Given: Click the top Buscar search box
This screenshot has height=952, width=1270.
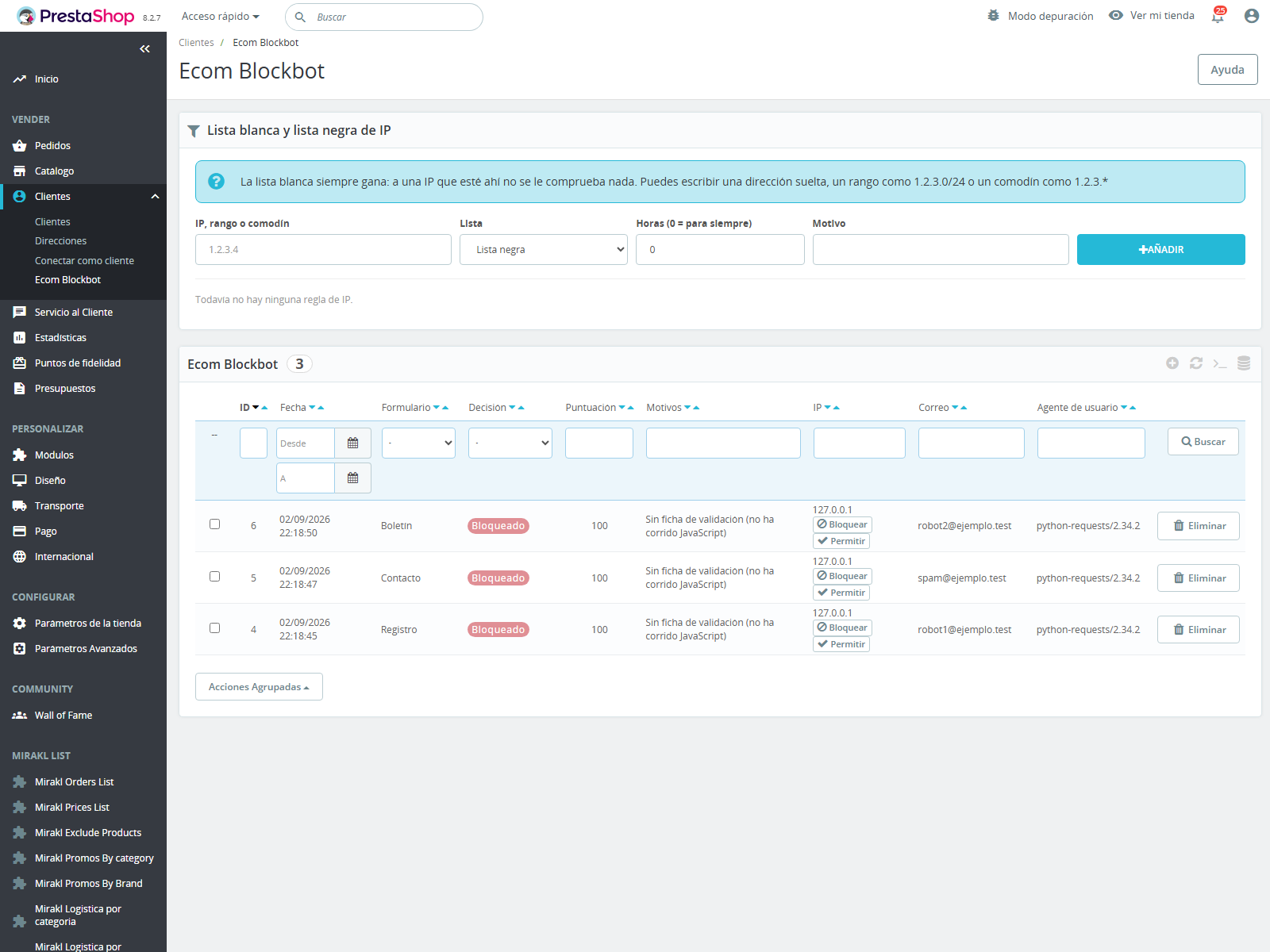Looking at the screenshot, I should point(384,17).
